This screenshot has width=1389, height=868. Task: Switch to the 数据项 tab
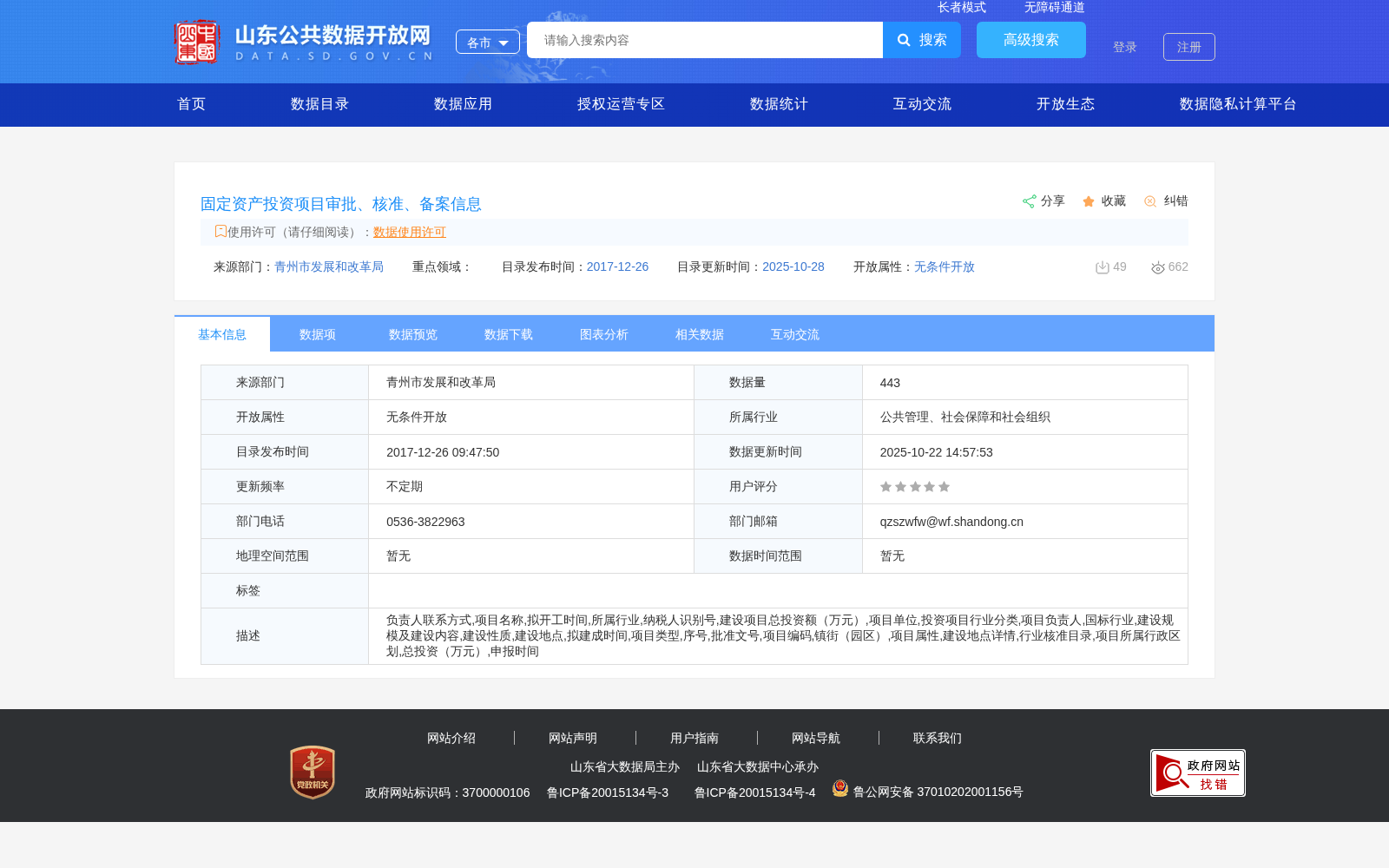(318, 334)
